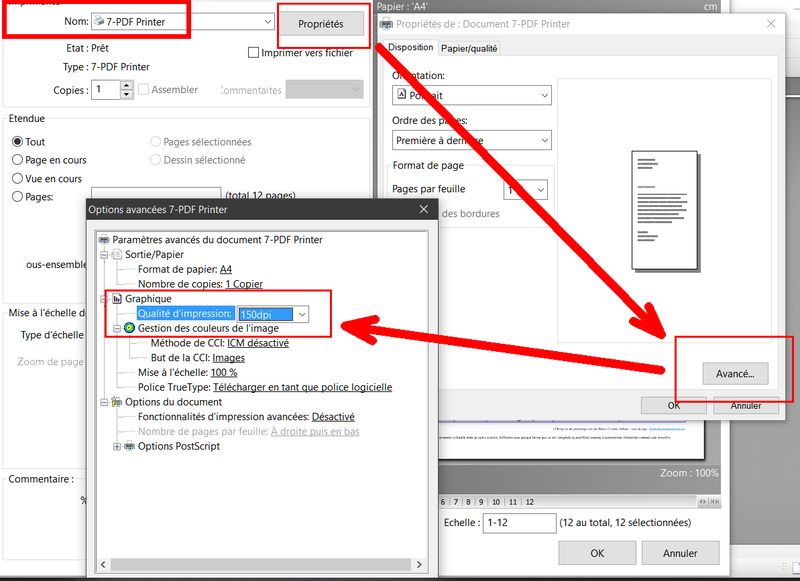
Task: Select the Page en cours radio button
Action: point(17,160)
